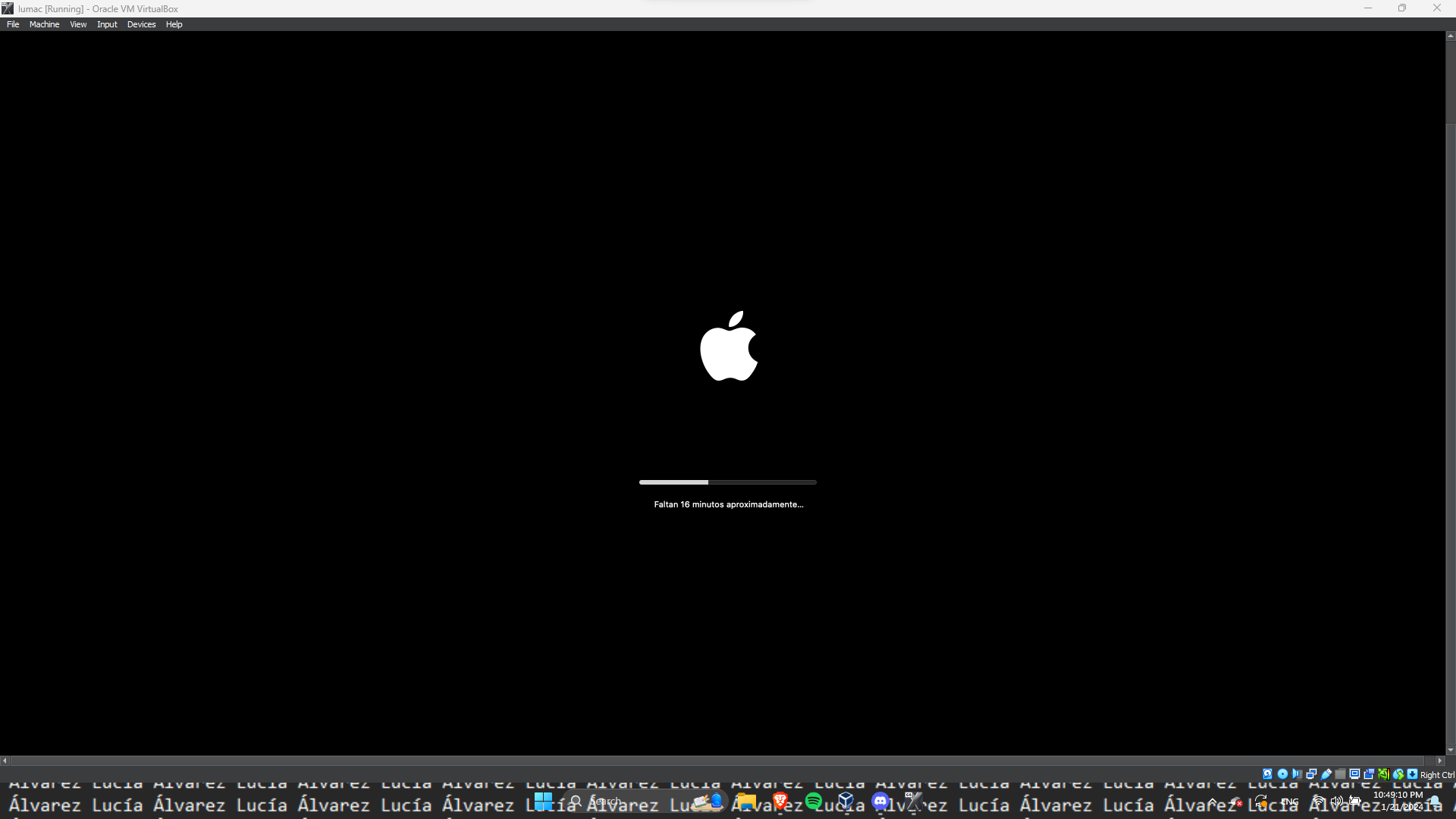Click the macOS install progress bar
This screenshot has height=819, width=1456.
click(x=727, y=482)
